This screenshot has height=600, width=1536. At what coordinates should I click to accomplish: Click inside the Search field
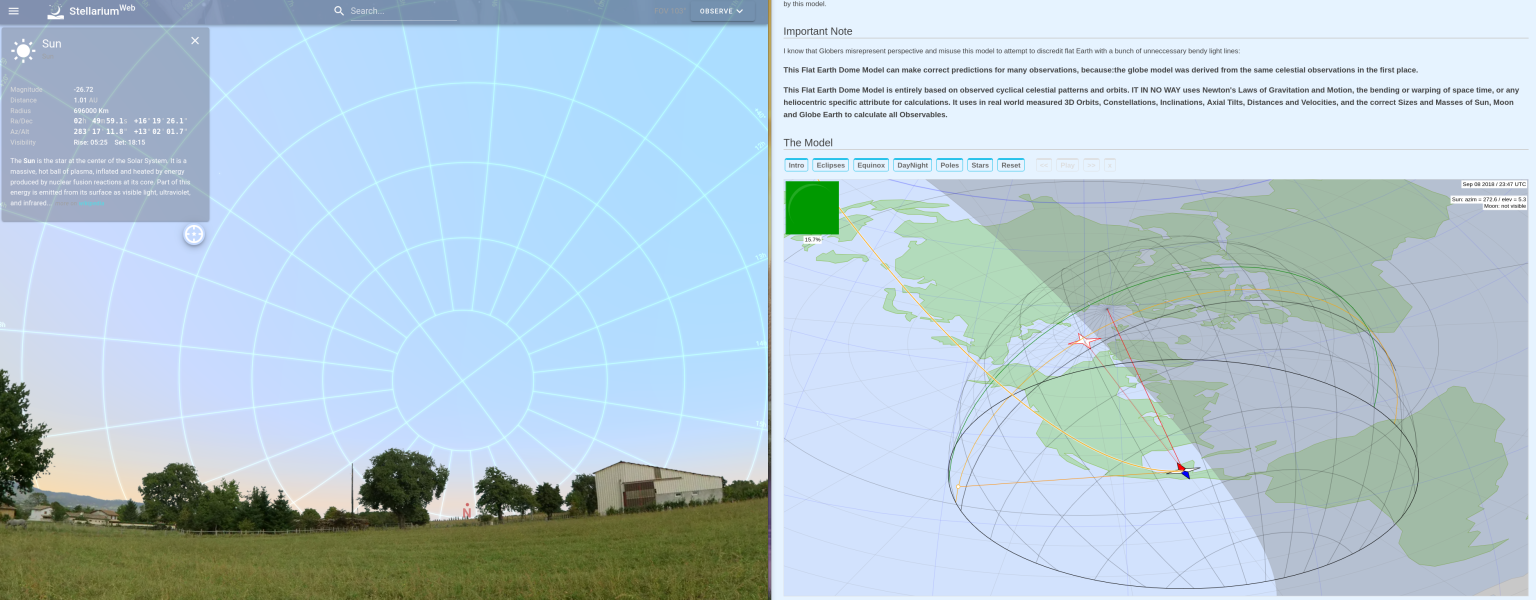(400, 11)
